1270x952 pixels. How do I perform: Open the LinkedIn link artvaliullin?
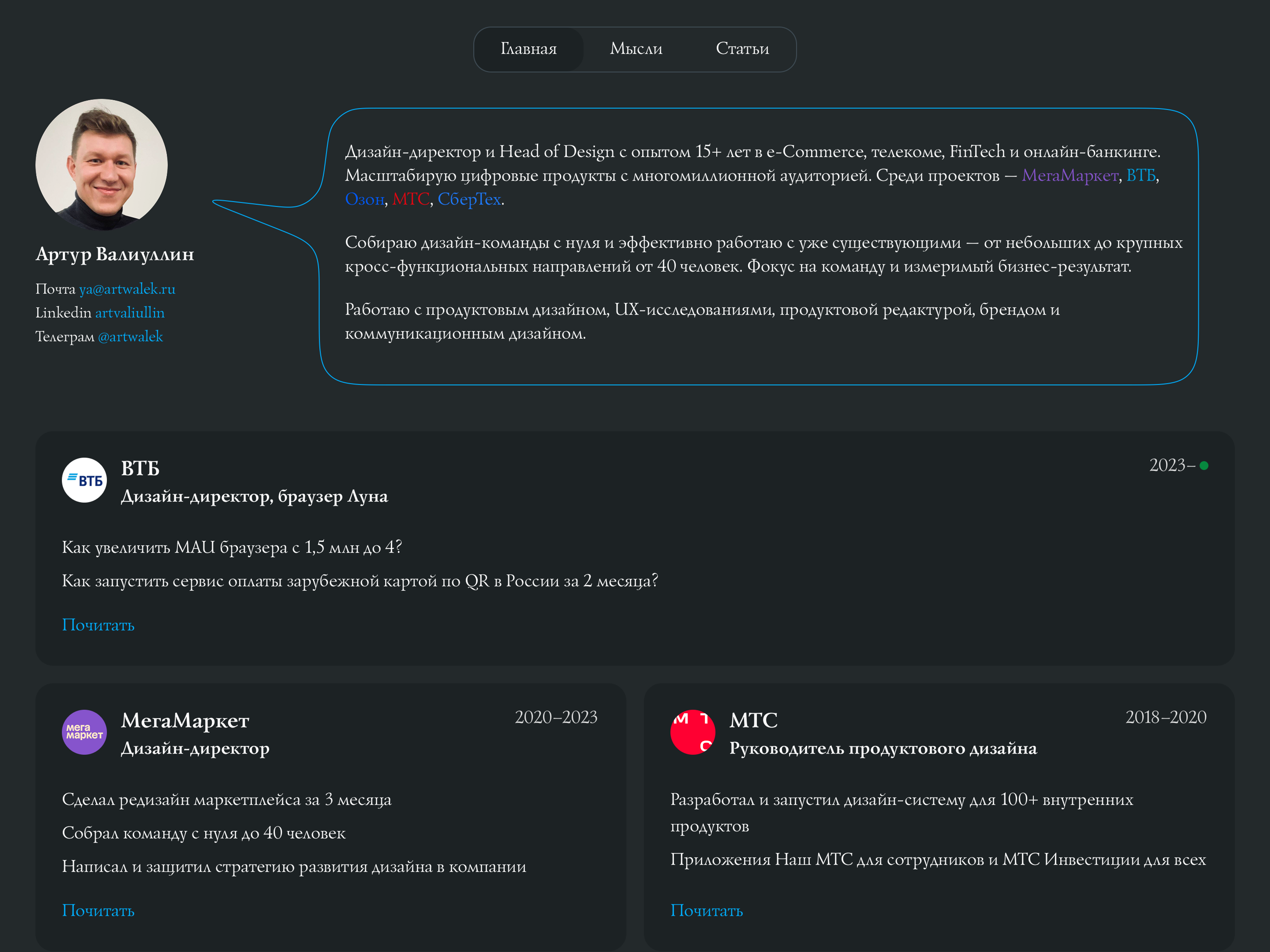(x=130, y=313)
